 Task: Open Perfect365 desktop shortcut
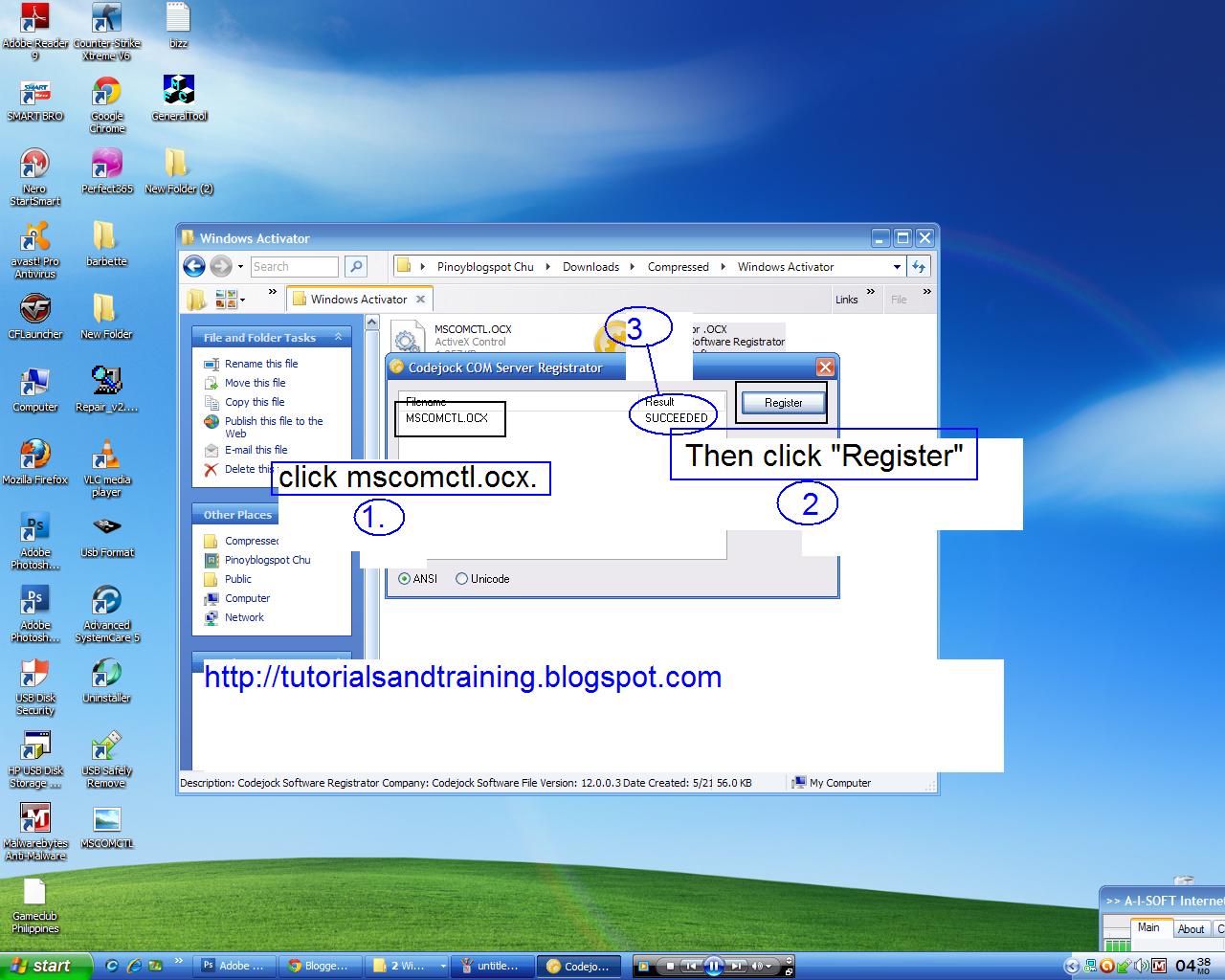pos(106,172)
